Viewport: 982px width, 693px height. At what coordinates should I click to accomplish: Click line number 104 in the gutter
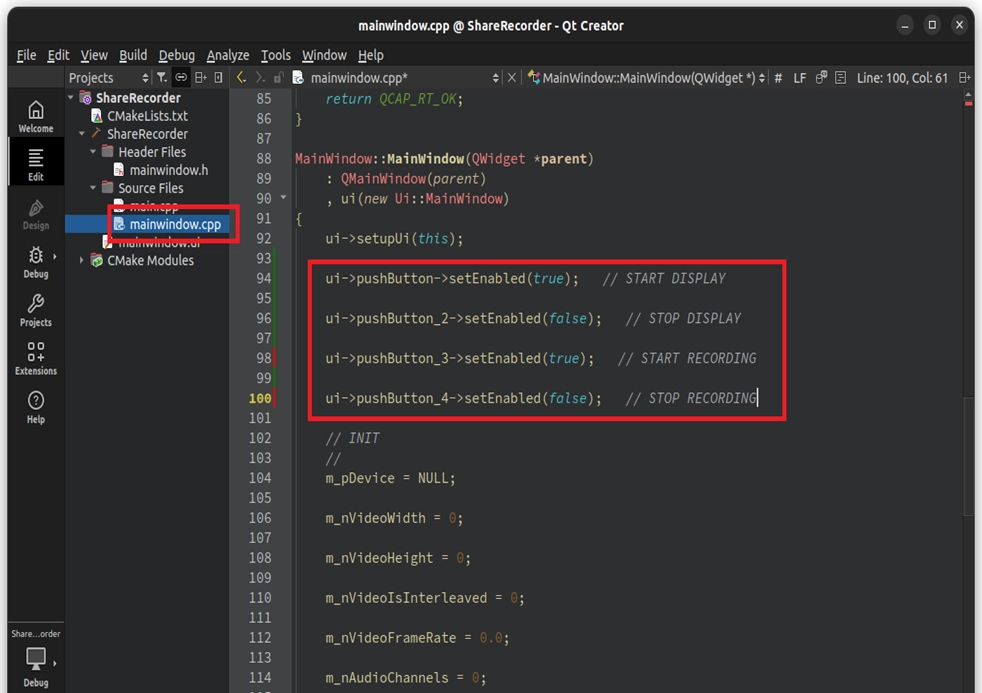pyautogui.click(x=260, y=478)
